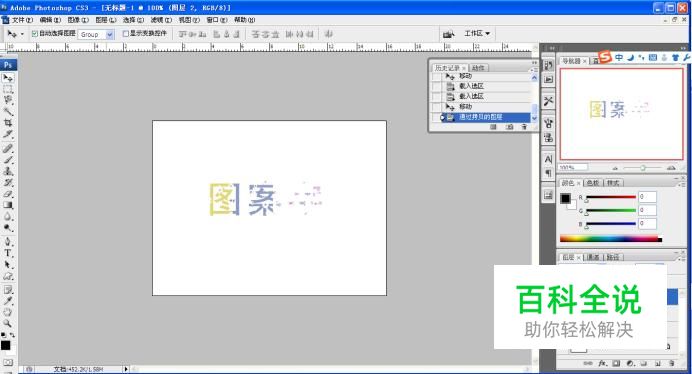
Task: Select the Crop tool
Action: pyautogui.click(x=8, y=123)
